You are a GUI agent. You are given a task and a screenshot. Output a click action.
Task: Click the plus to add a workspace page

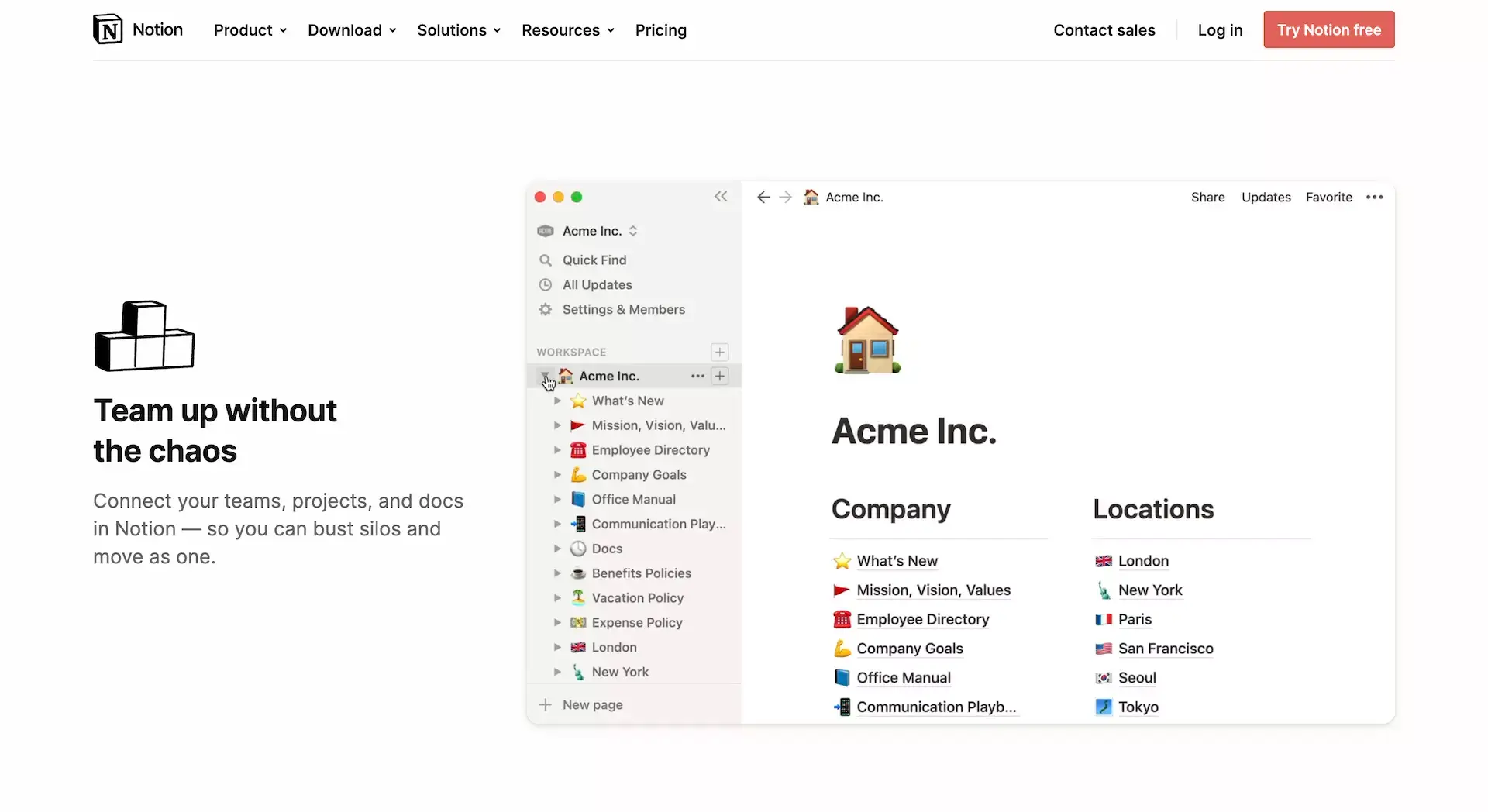[719, 352]
